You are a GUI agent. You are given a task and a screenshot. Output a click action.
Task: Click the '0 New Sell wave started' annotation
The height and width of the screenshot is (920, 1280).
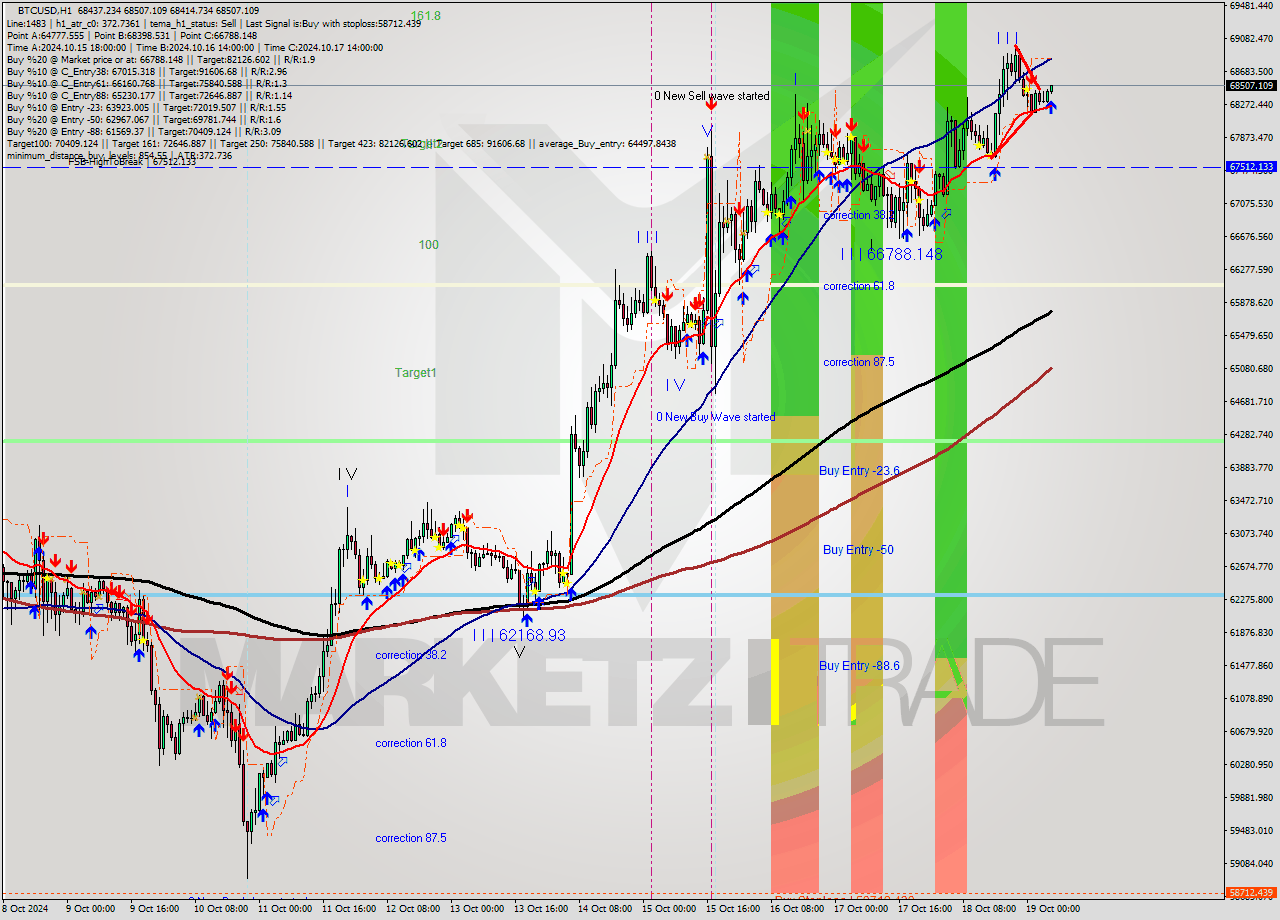pyautogui.click(x=712, y=96)
